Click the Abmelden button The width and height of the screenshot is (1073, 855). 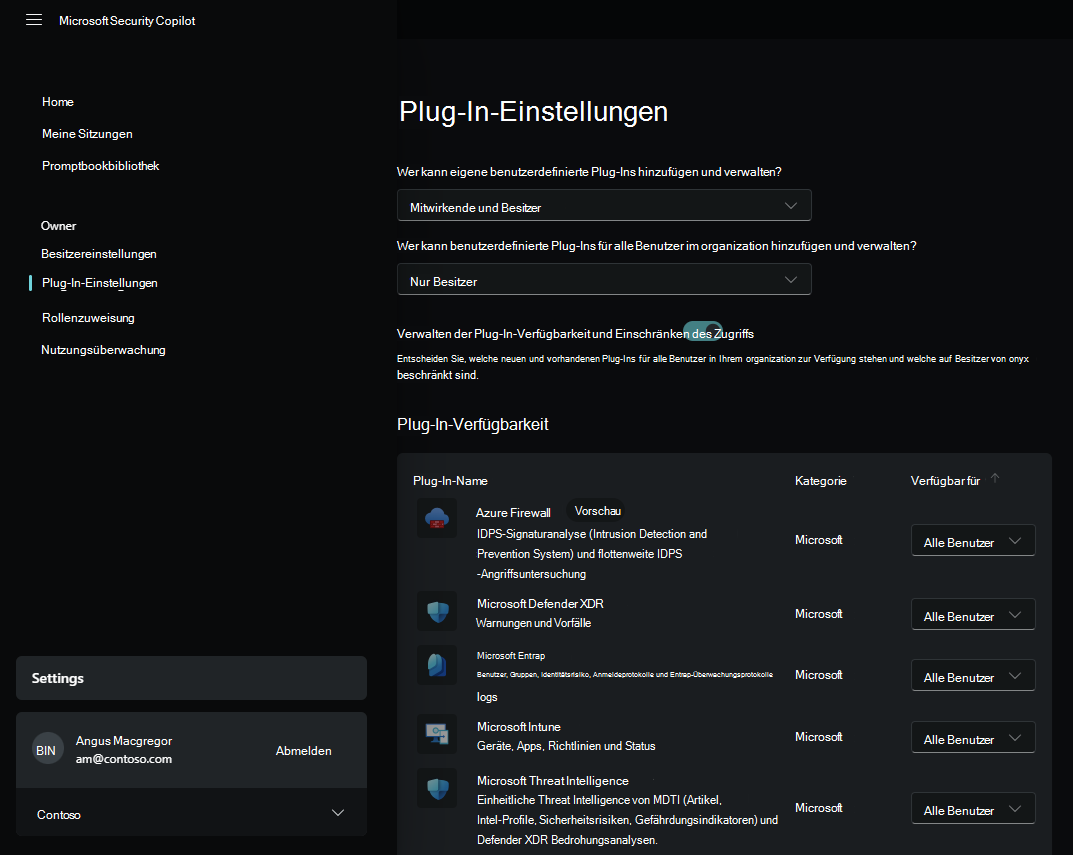[303, 749]
